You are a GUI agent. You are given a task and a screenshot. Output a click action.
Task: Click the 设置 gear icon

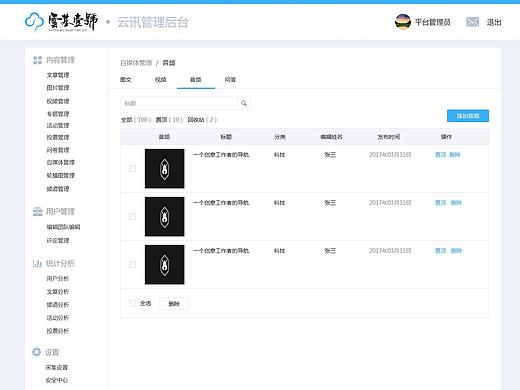pyautogui.click(x=36, y=352)
